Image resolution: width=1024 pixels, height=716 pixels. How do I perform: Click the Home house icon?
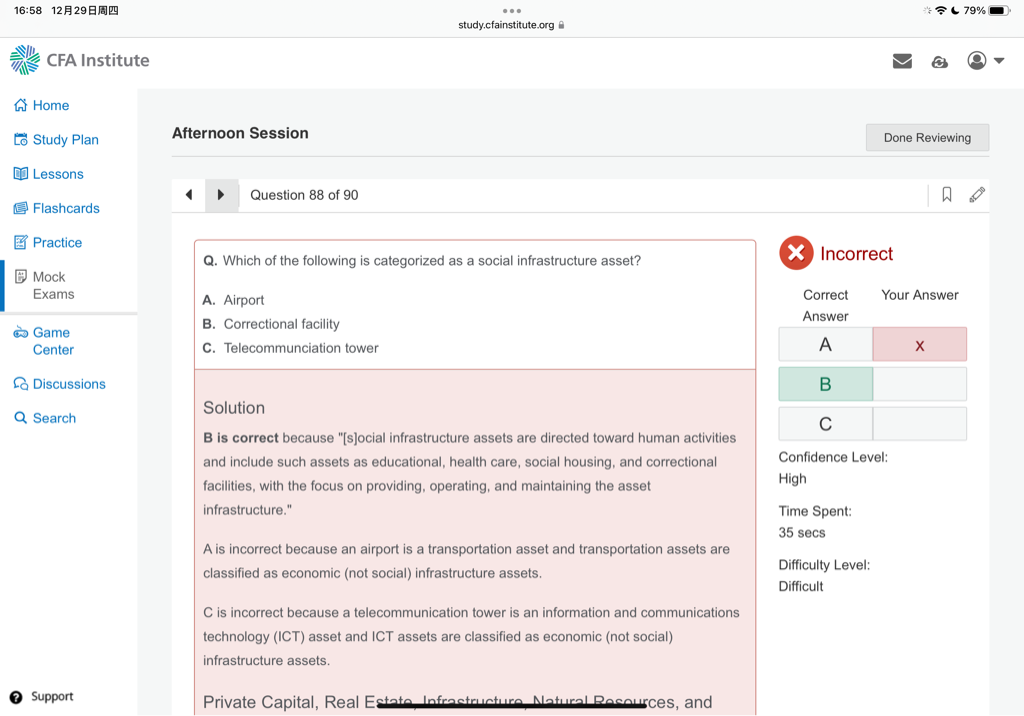pos(21,105)
